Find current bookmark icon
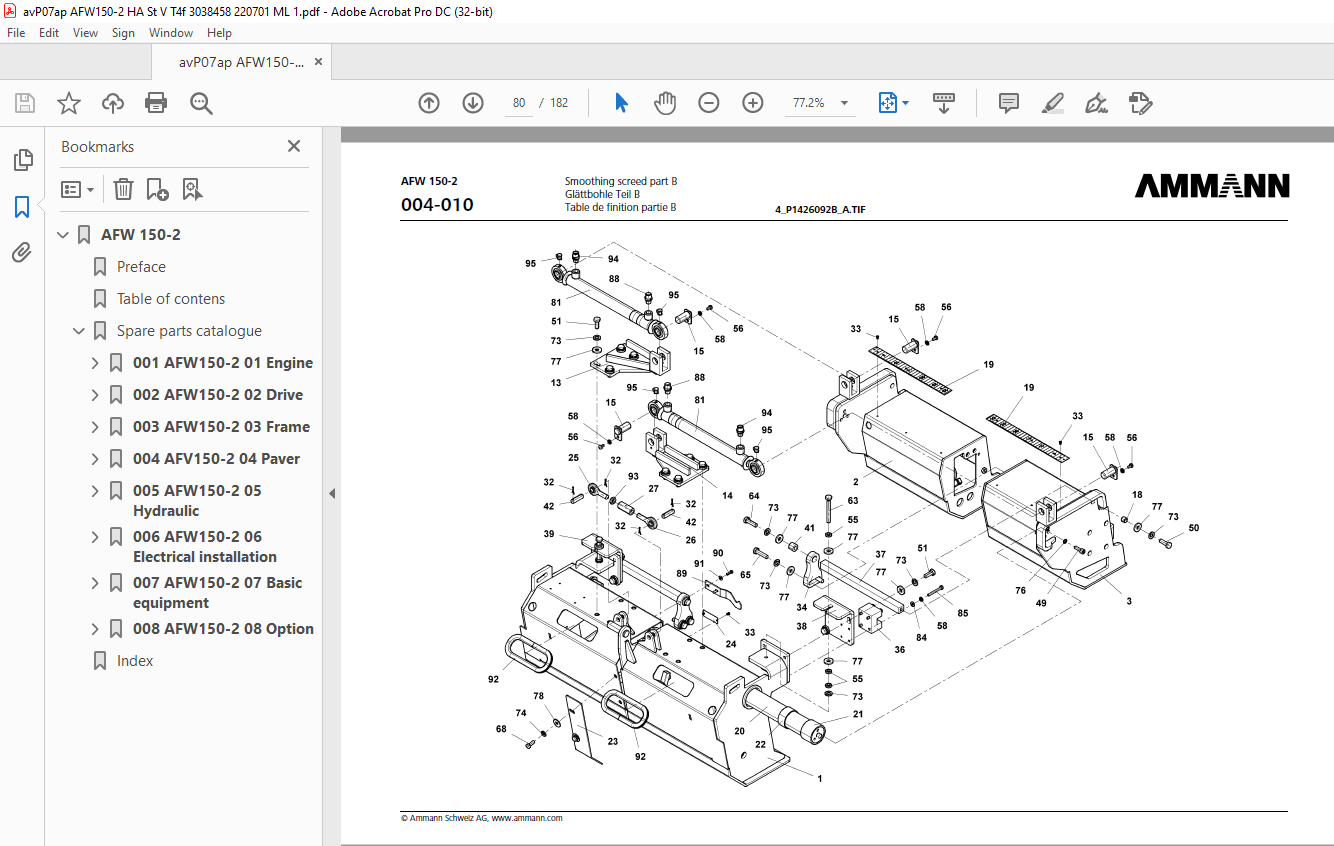The width and height of the screenshot is (1334, 846). (192, 189)
